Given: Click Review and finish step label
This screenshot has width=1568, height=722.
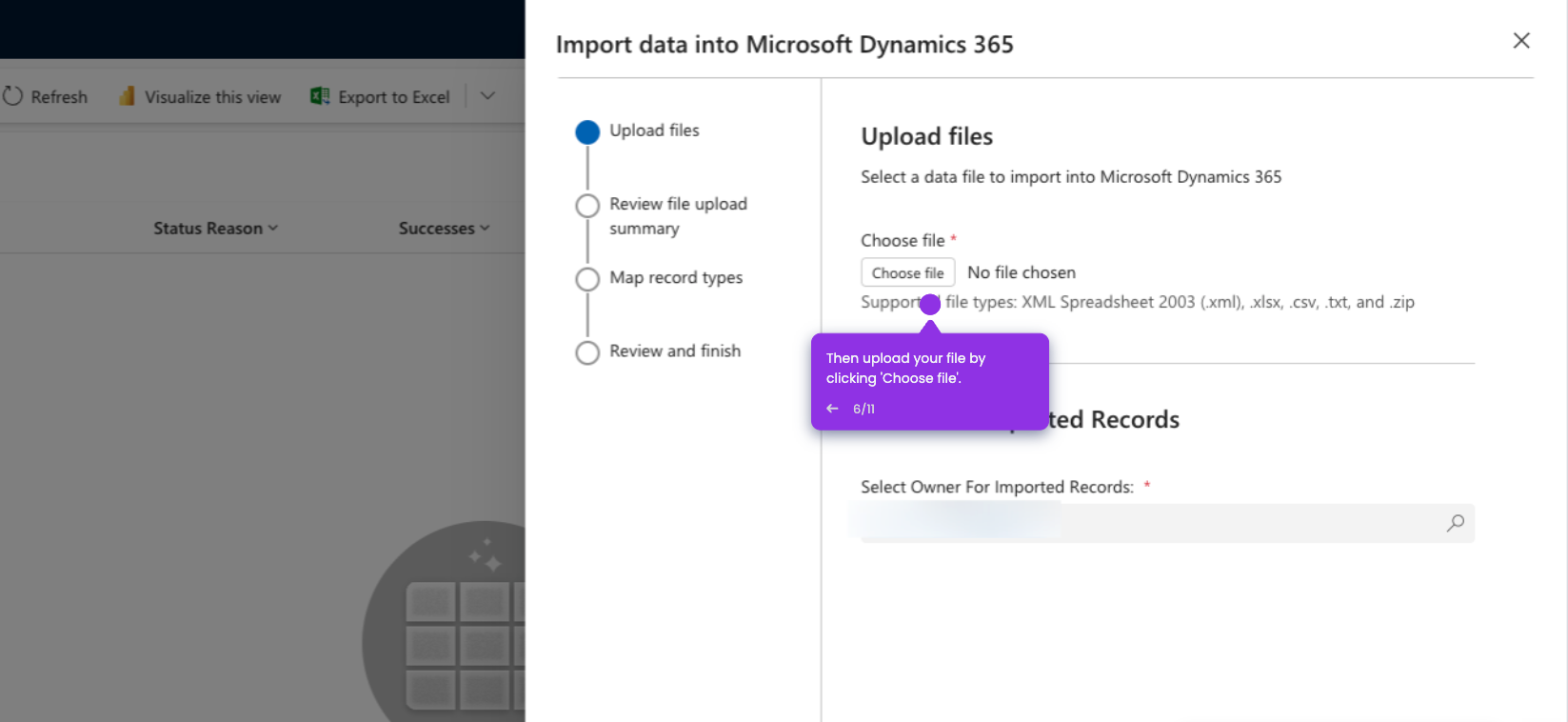Looking at the screenshot, I should click(x=675, y=351).
